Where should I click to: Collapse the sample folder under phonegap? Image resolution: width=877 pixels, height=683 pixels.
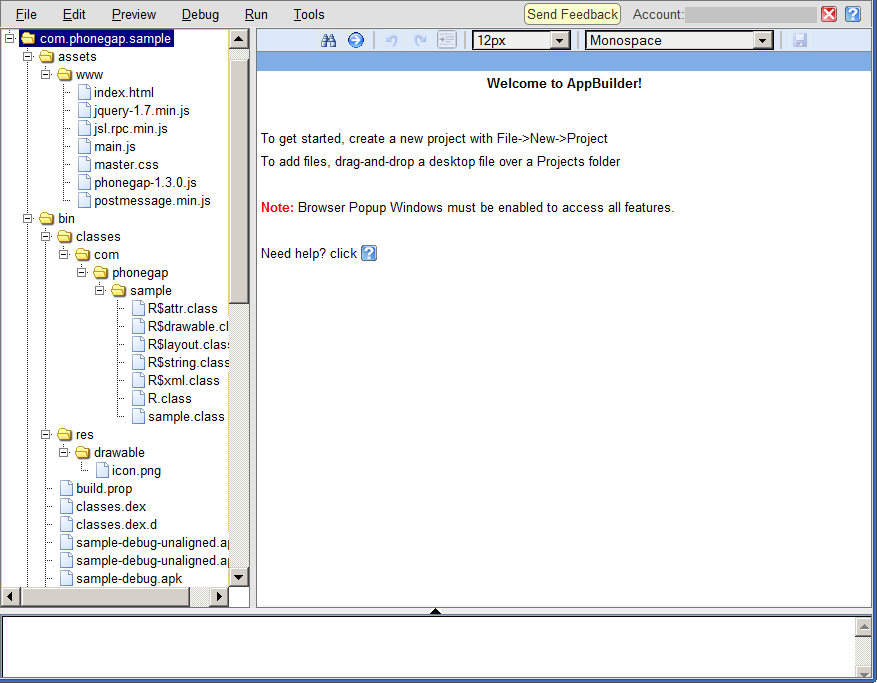pos(100,290)
